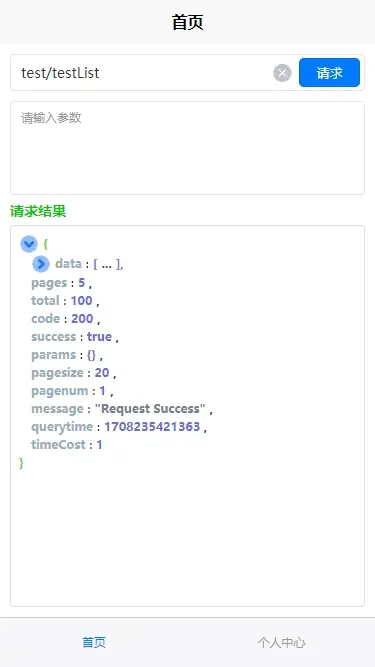Image resolution: width=375 pixels, height=667 pixels.
Task: Click the code value 200
Action: (x=82, y=319)
